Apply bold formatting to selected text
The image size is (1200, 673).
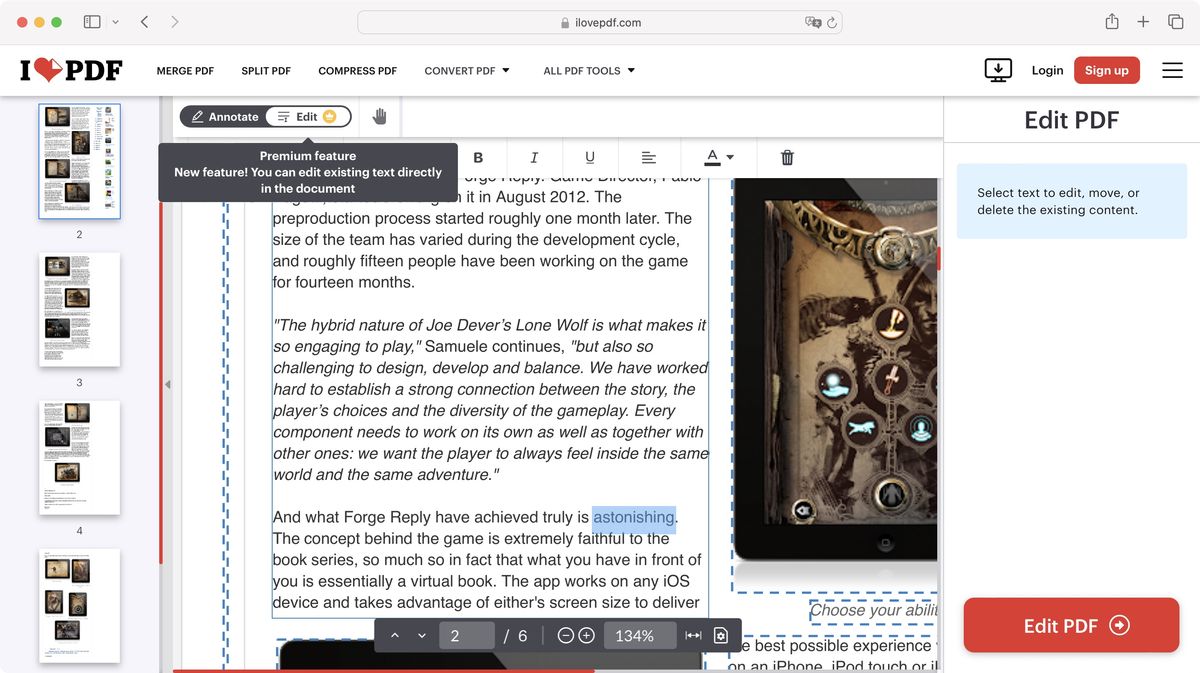coord(478,157)
